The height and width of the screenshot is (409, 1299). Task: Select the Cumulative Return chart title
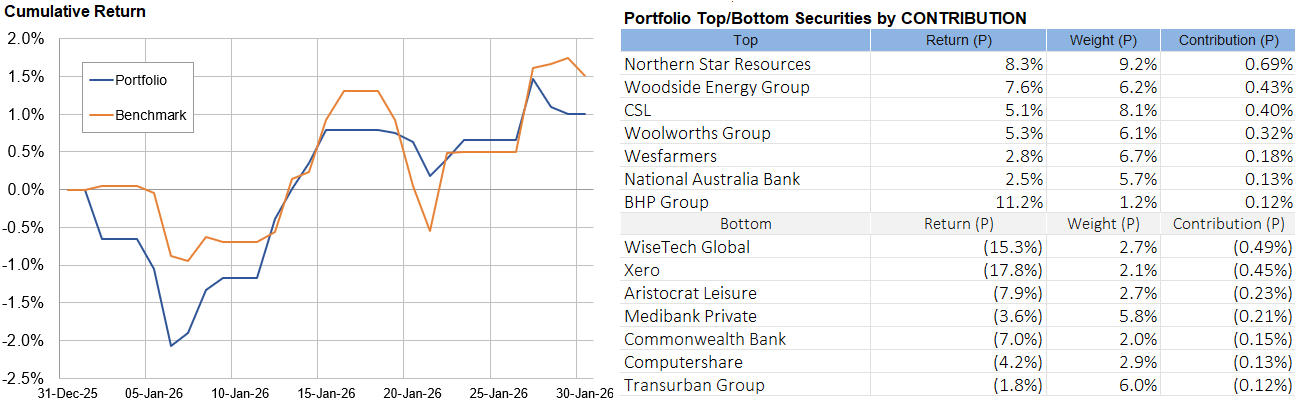point(75,12)
